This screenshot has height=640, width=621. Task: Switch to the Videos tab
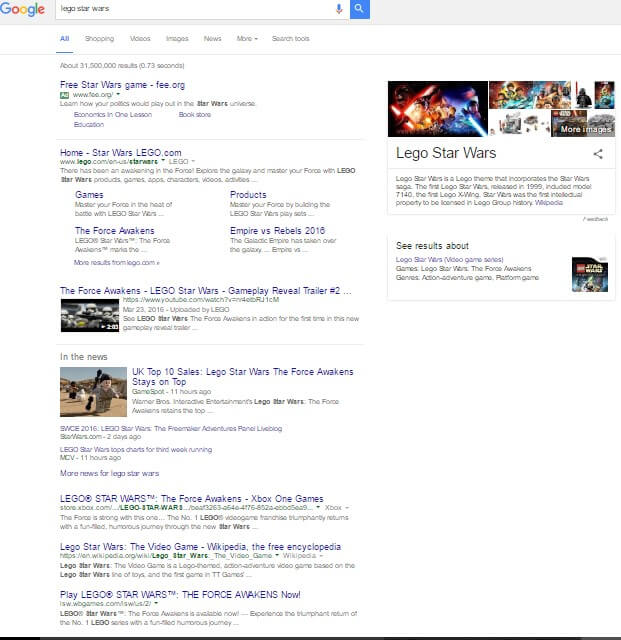(140, 39)
